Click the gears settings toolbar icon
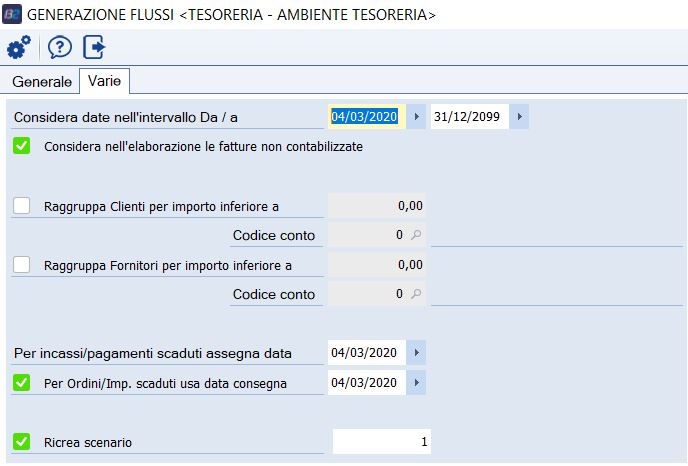The height and width of the screenshot is (466, 688). click(18, 47)
